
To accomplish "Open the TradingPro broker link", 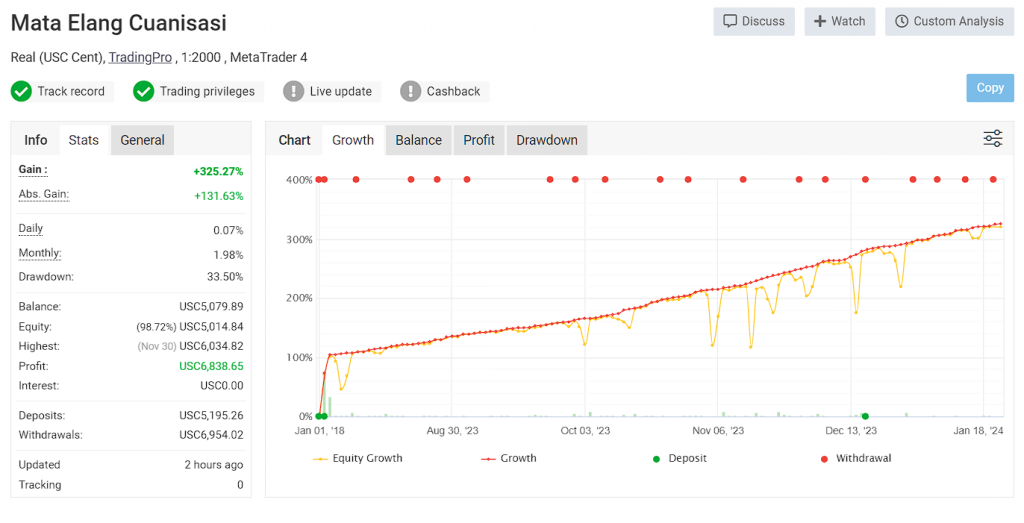I will (x=140, y=57).
